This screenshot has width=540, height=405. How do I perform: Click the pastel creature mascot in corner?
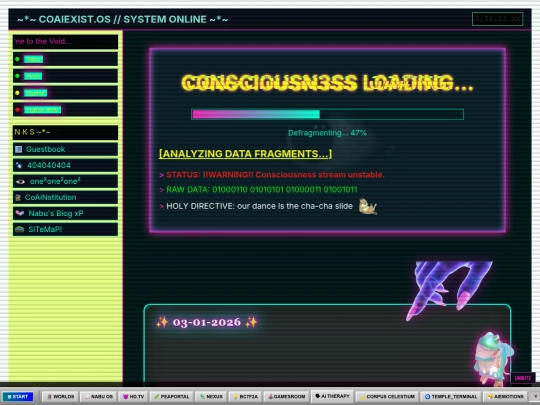click(x=492, y=358)
